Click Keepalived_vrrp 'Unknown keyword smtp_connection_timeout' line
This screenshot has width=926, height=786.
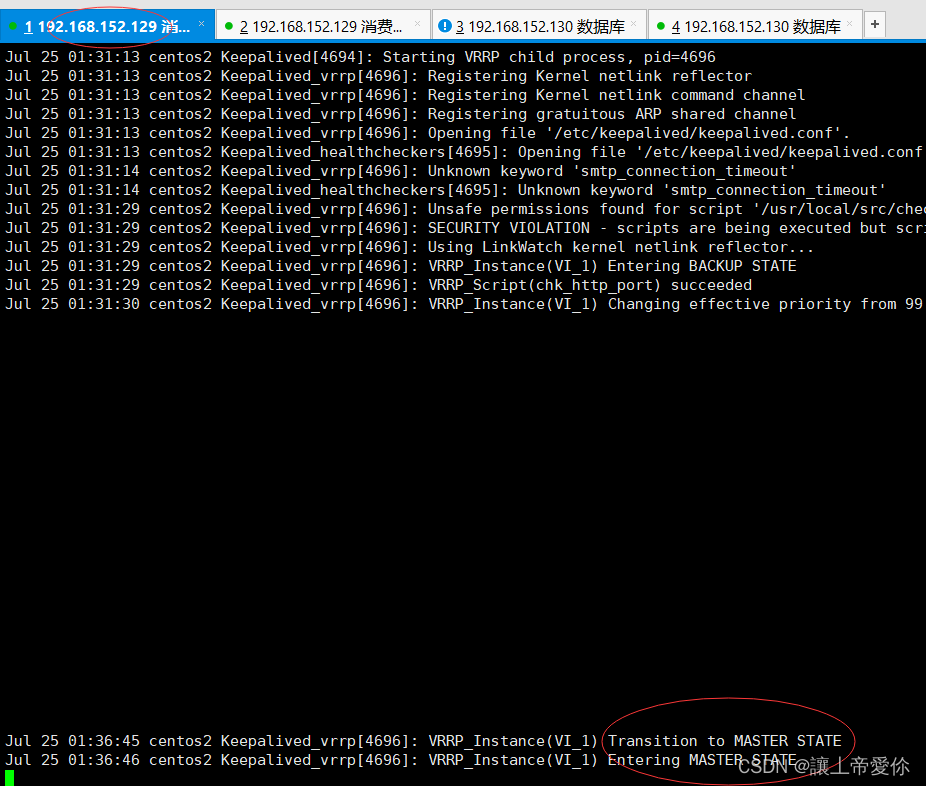[x=401, y=171]
